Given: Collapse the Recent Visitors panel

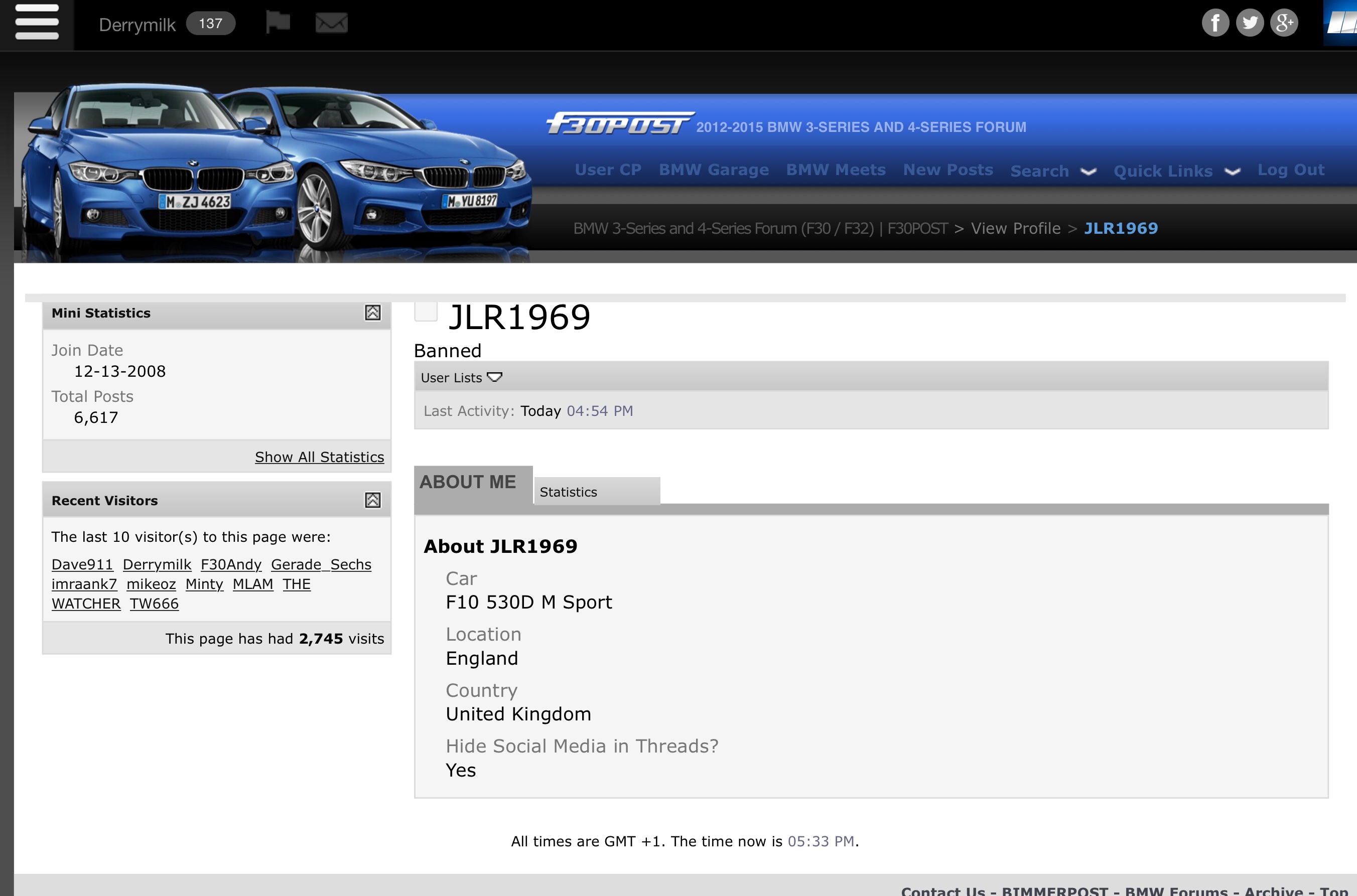Looking at the screenshot, I should coord(373,500).
